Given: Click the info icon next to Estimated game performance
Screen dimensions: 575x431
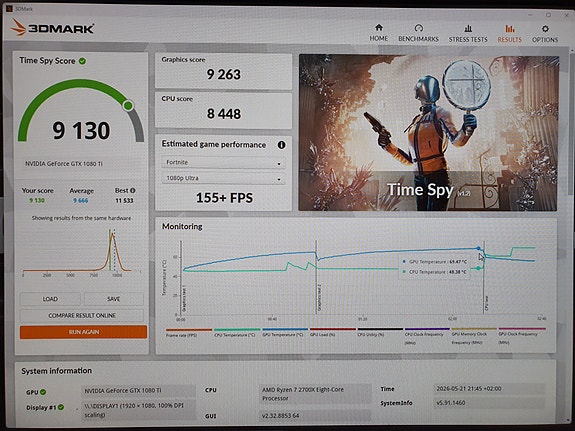Looking at the screenshot, I should tap(281, 145).
